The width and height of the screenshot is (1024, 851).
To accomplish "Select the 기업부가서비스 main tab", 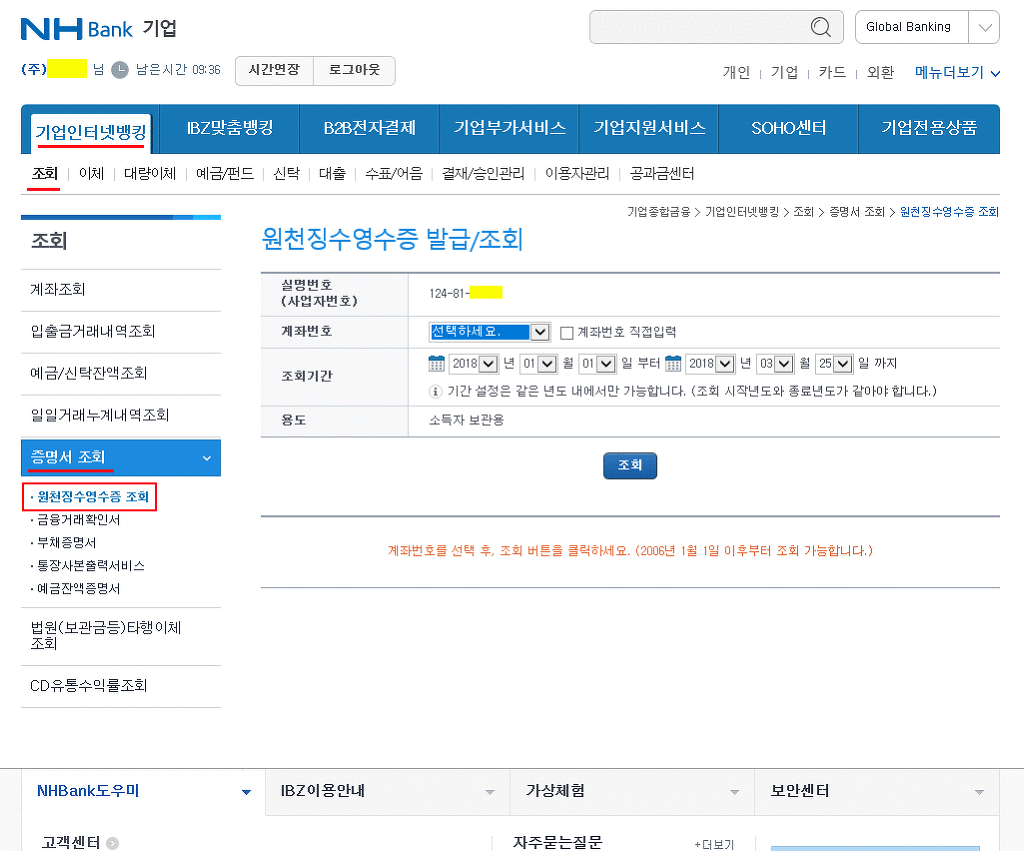I will pyautogui.click(x=509, y=128).
